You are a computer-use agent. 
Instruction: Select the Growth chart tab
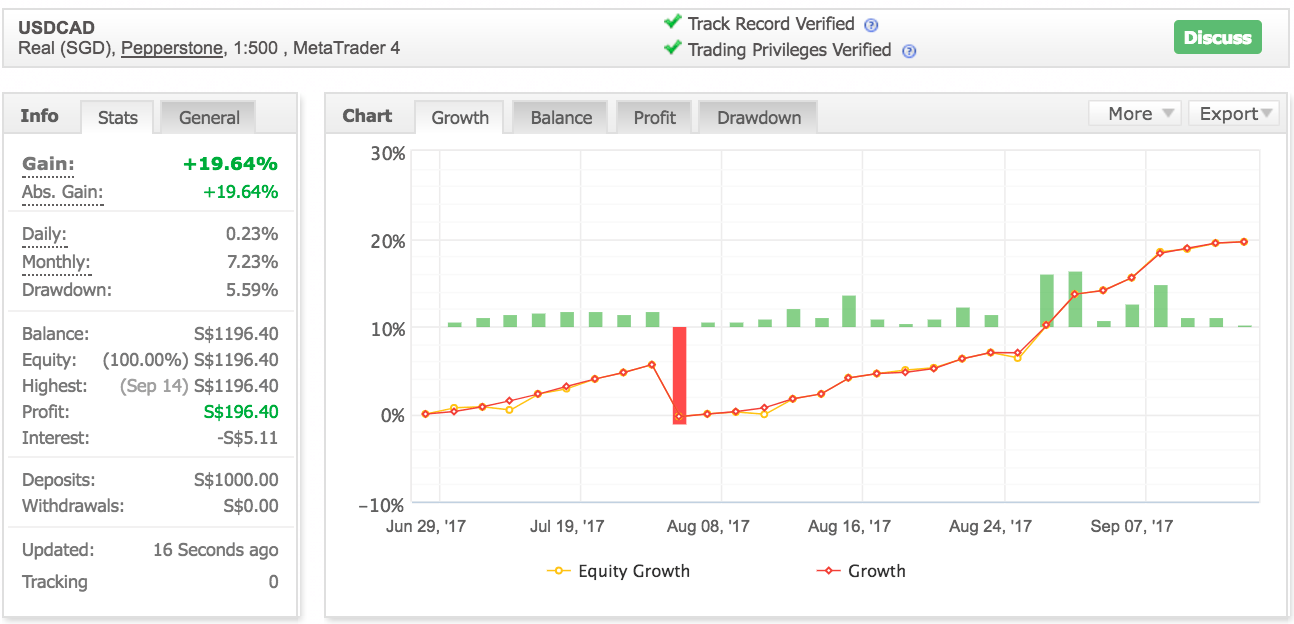460,118
